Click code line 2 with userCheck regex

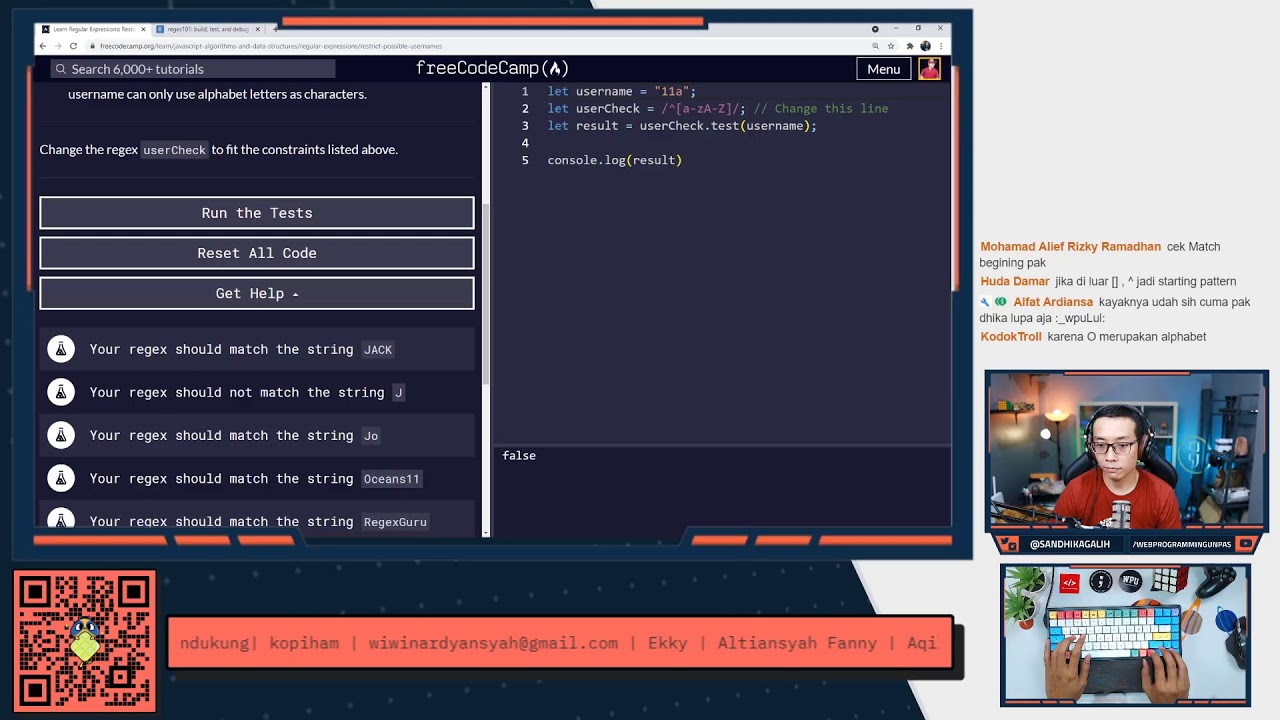[717, 108]
